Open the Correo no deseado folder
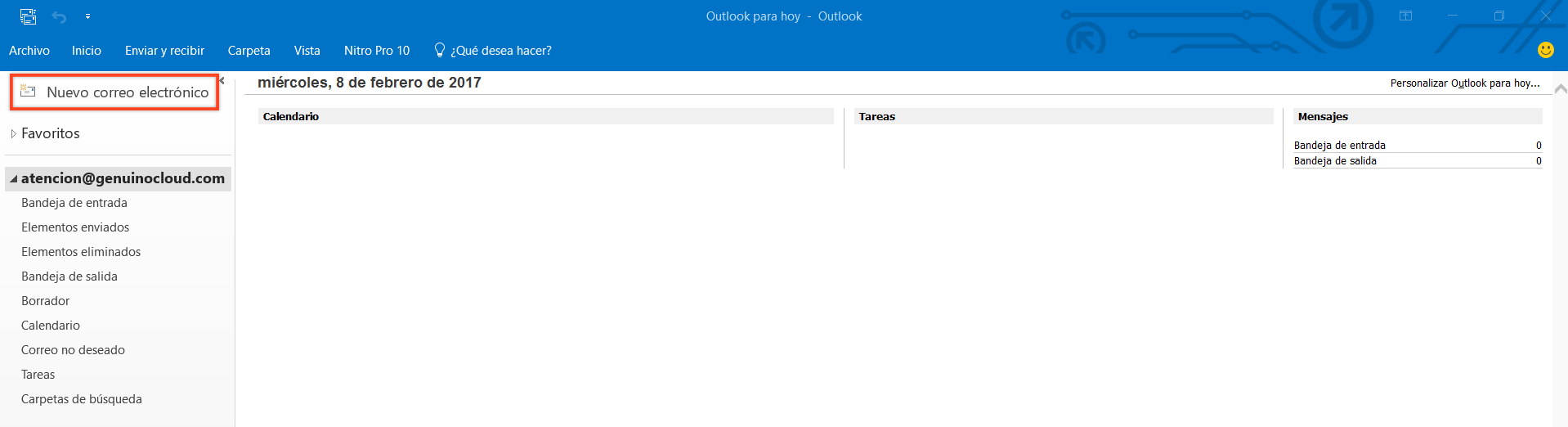 tap(73, 350)
